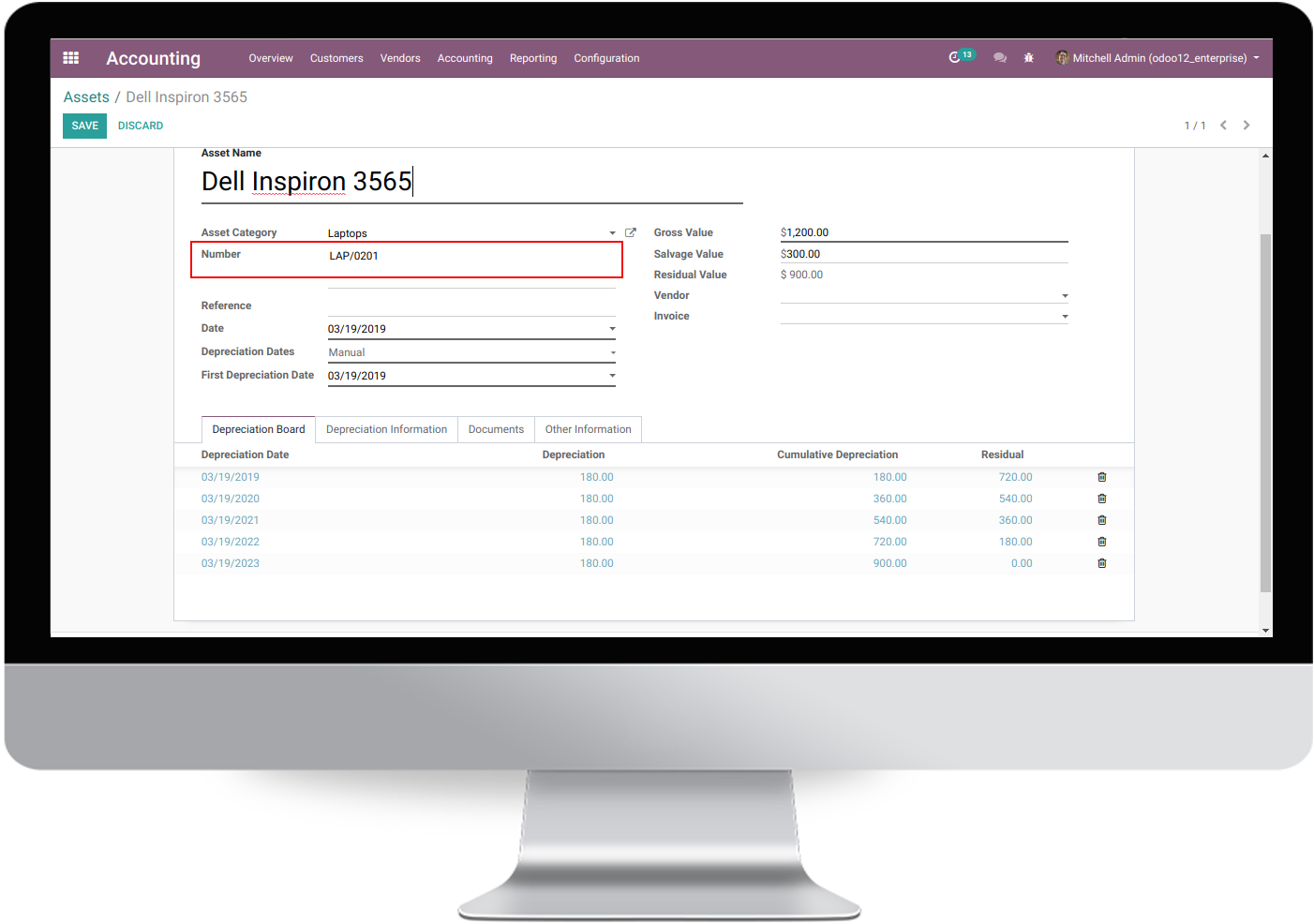Image resolution: width=1314 pixels, height=924 pixels.
Task: Sort by the Depreciation Date column header
Action: (245, 455)
